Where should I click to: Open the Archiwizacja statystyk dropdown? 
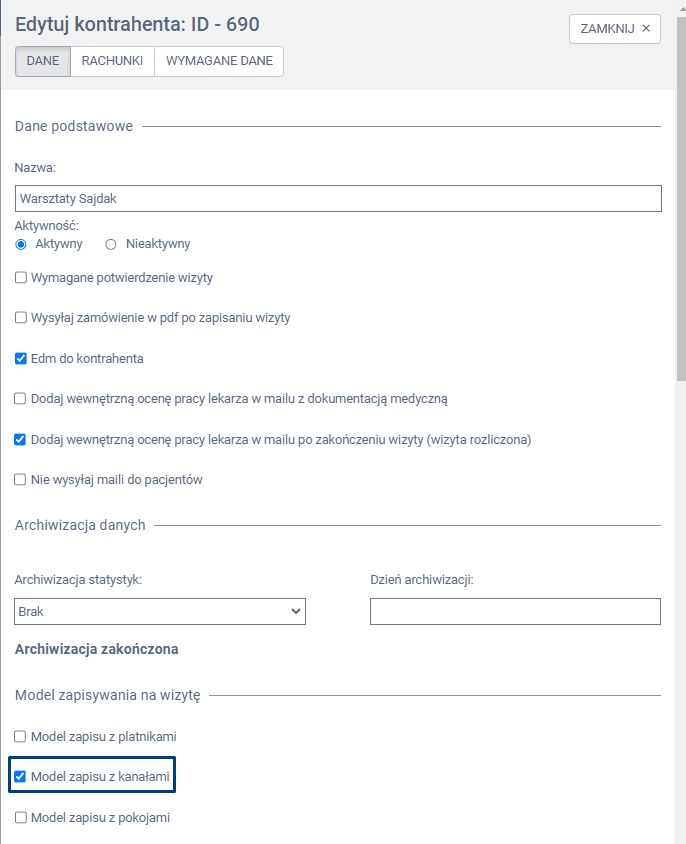[160, 611]
